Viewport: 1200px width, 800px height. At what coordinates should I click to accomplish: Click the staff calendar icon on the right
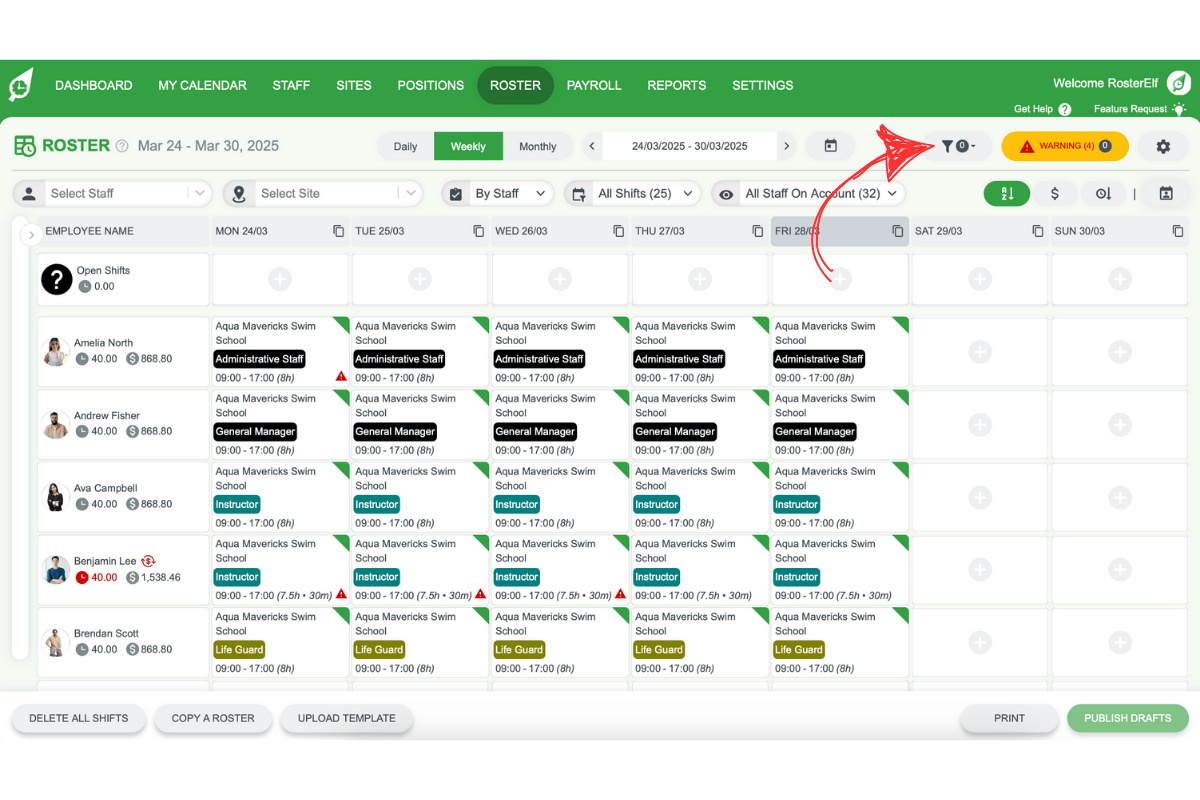[x=1166, y=193]
